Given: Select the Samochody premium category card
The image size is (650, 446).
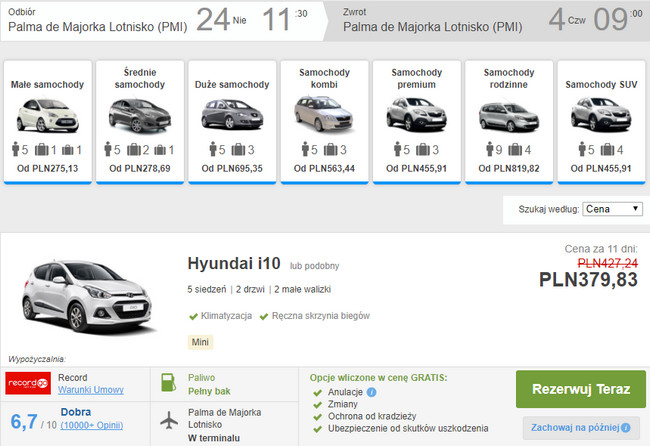Looking at the screenshot, I should point(417,121).
